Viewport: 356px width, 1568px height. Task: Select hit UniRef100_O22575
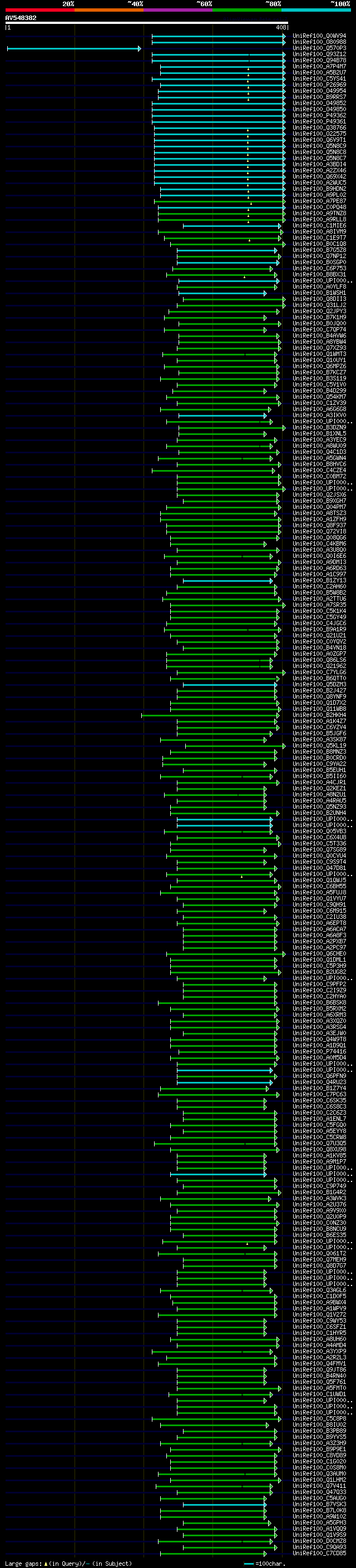[x=319, y=133]
